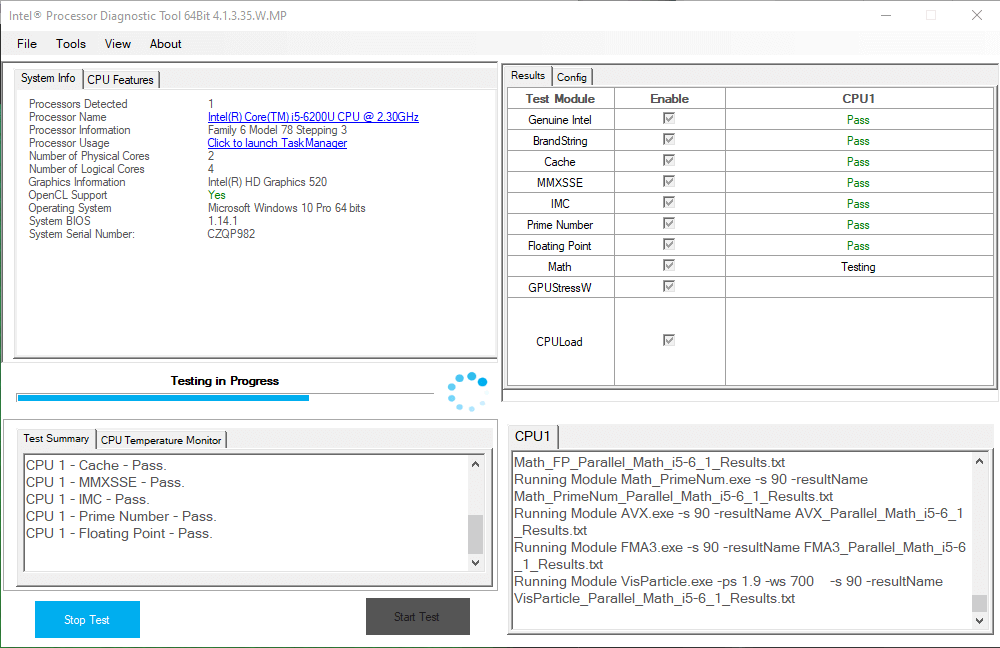Click the GPUStressW module name cell
The image size is (1000, 648).
pos(561,288)
